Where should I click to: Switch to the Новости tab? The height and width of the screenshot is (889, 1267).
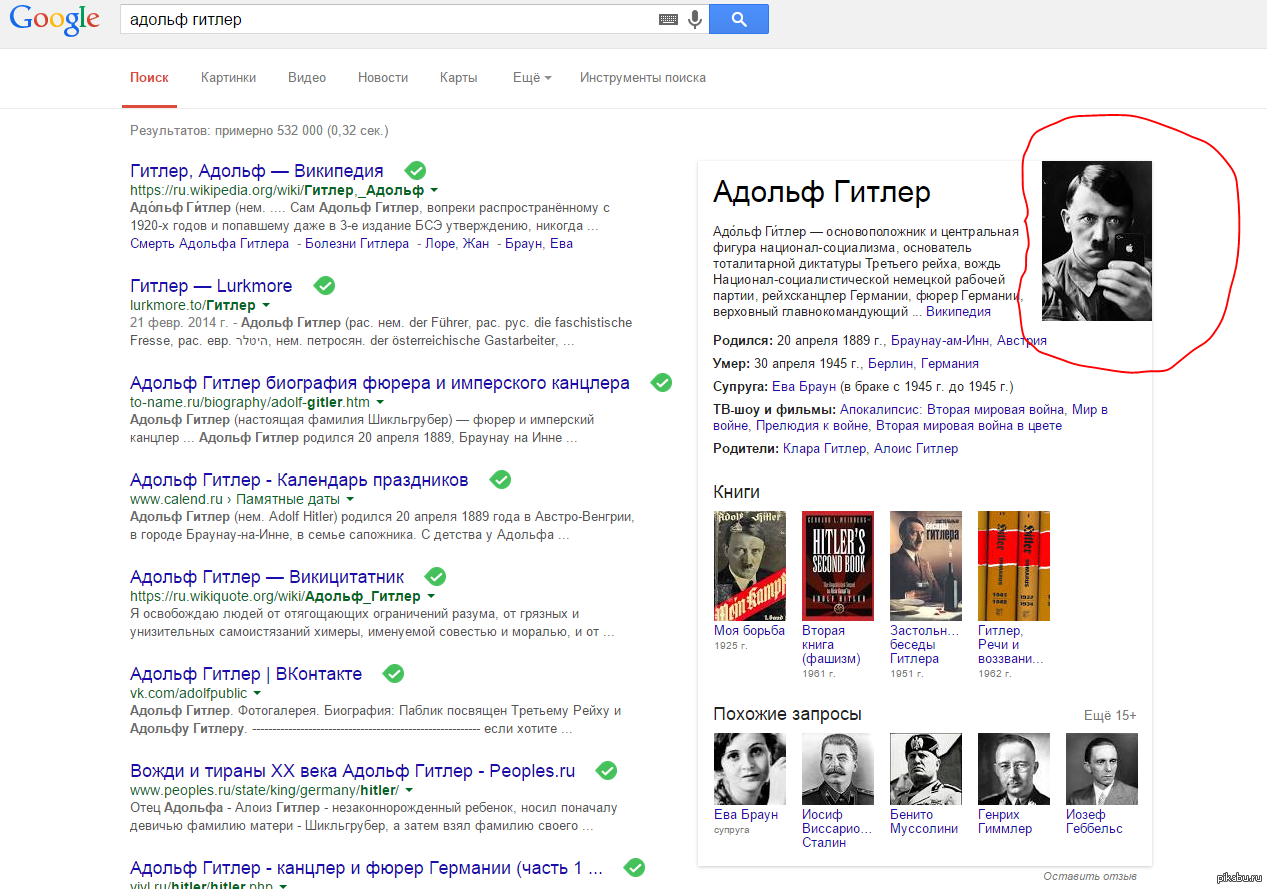383,77
